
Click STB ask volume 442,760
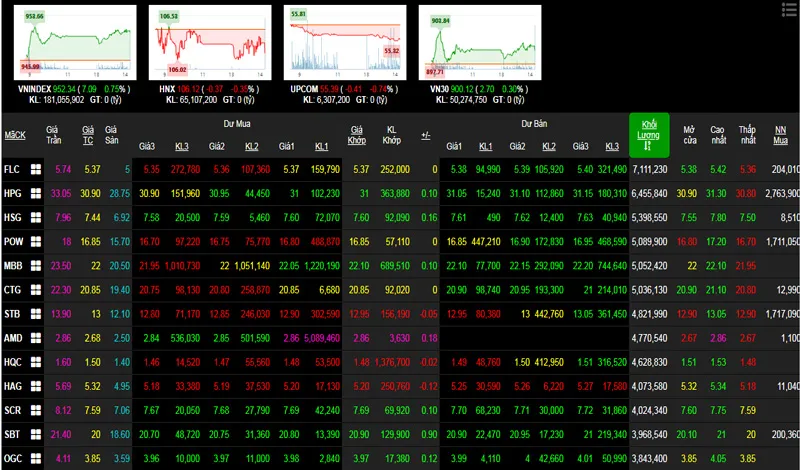549,313
